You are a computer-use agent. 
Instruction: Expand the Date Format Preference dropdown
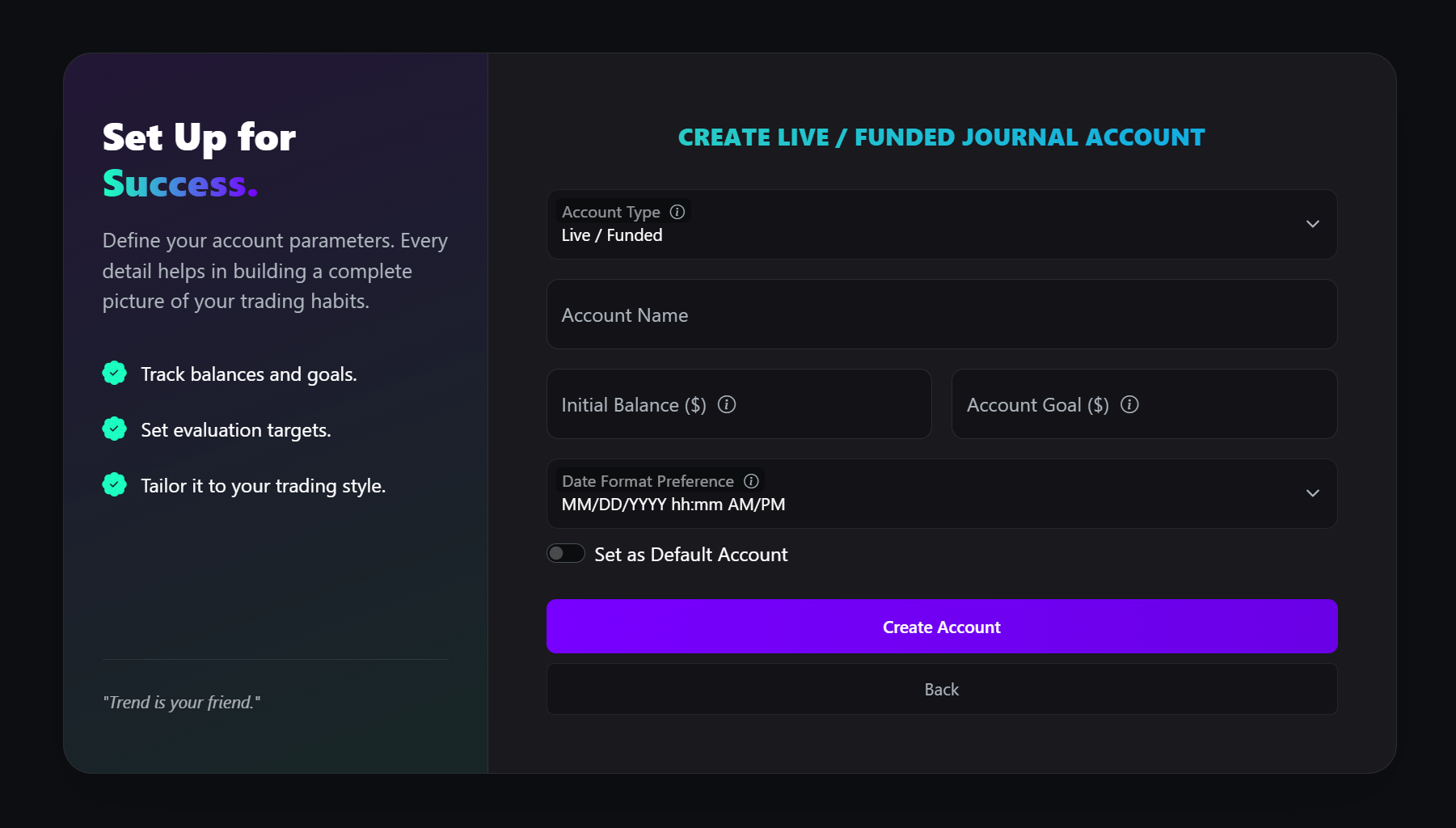[941, 493]
